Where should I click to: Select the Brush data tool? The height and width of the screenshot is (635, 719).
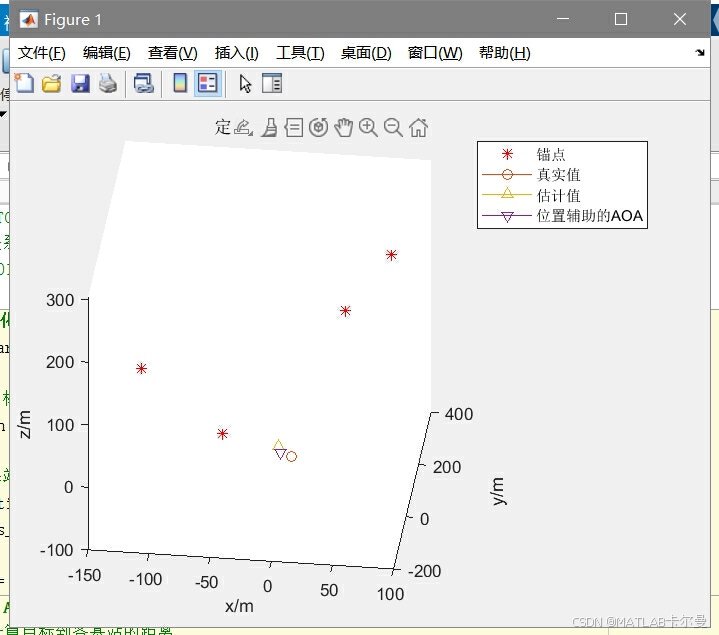269,127
